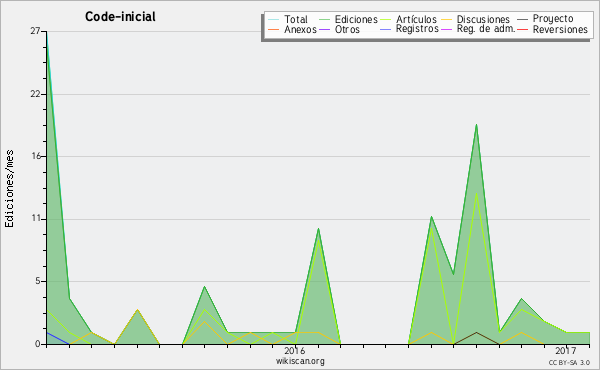Click the CC BY-SA 3.0 license text
This screenshot has height=370, width=600.
[x=569, y=363]
